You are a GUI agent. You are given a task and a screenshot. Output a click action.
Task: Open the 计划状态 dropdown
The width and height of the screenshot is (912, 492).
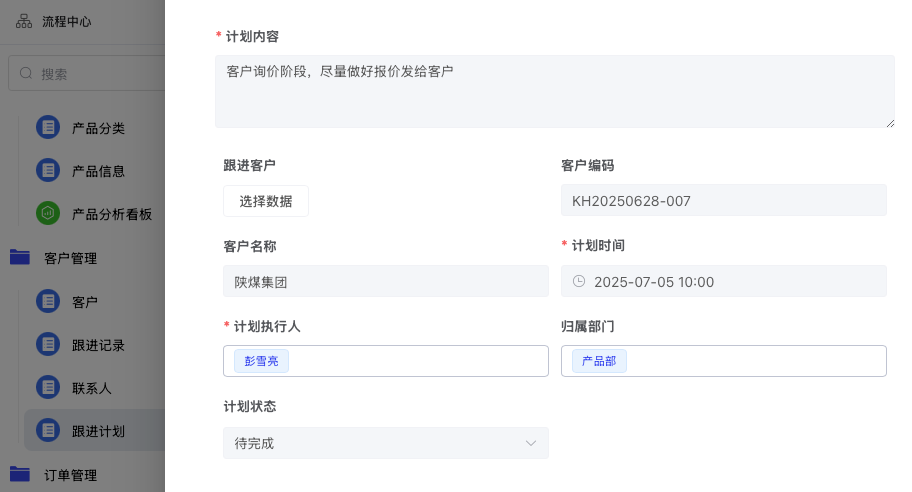[386, 443]
